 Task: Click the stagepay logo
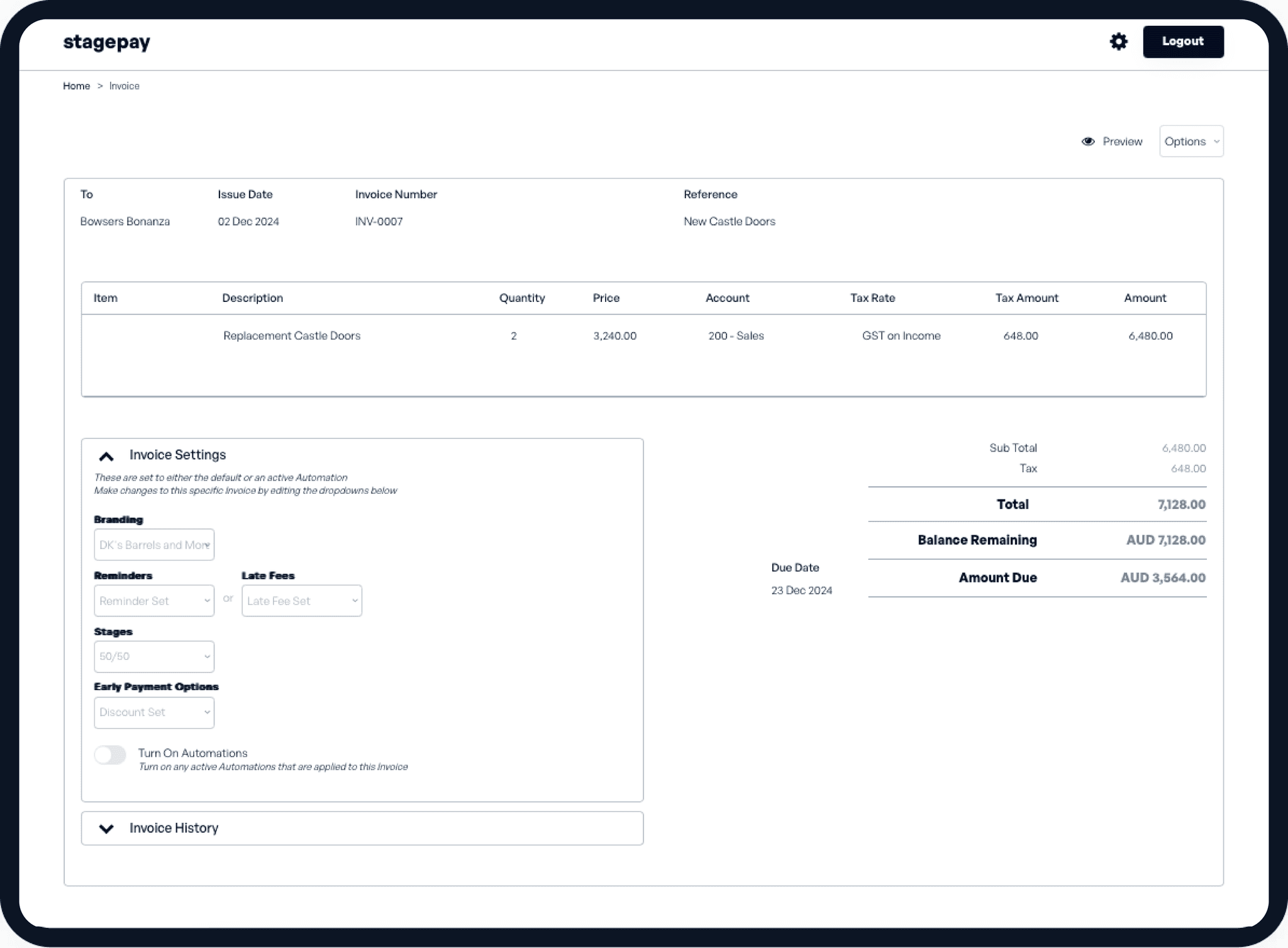pyautogui.click(x=107, y=42)
